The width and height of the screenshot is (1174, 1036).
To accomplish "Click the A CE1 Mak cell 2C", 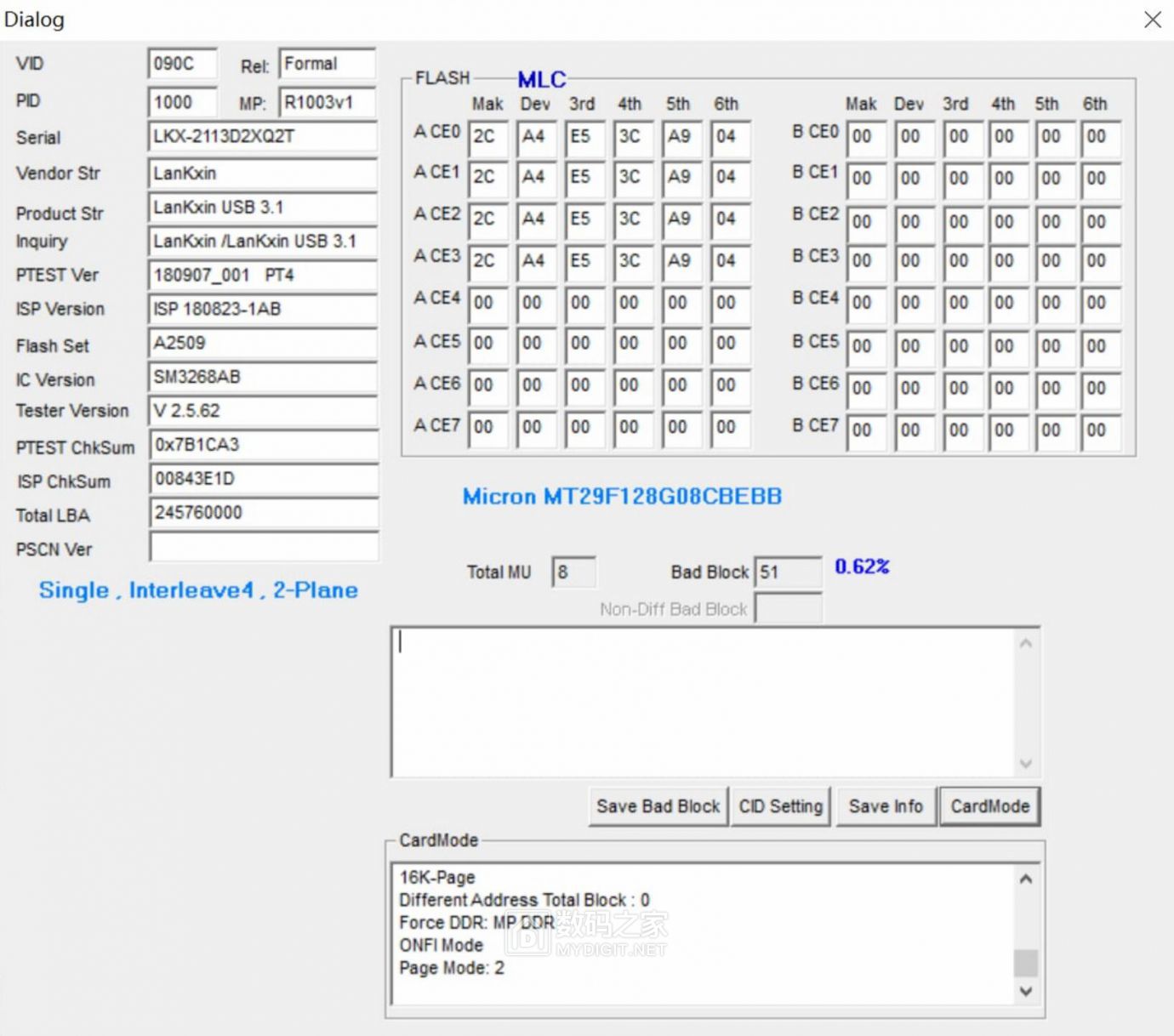I will 488,178.
